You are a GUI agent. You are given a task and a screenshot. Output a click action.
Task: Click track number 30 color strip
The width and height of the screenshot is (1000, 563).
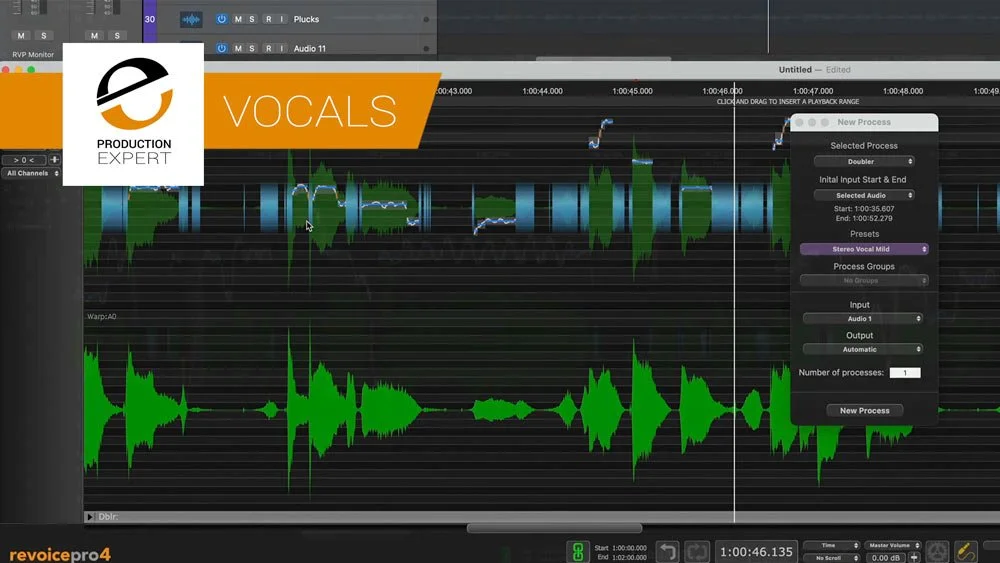point(150,20)
